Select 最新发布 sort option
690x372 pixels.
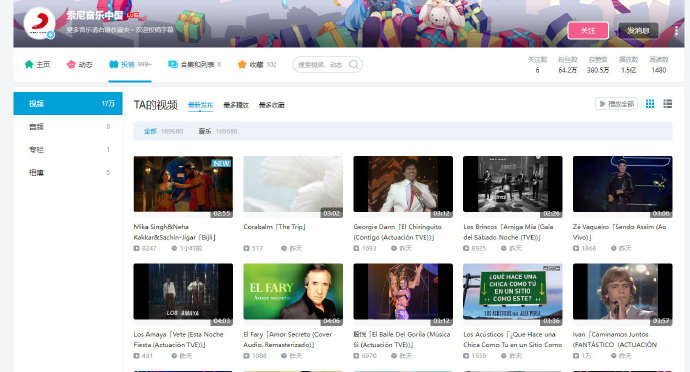(200, 105)
